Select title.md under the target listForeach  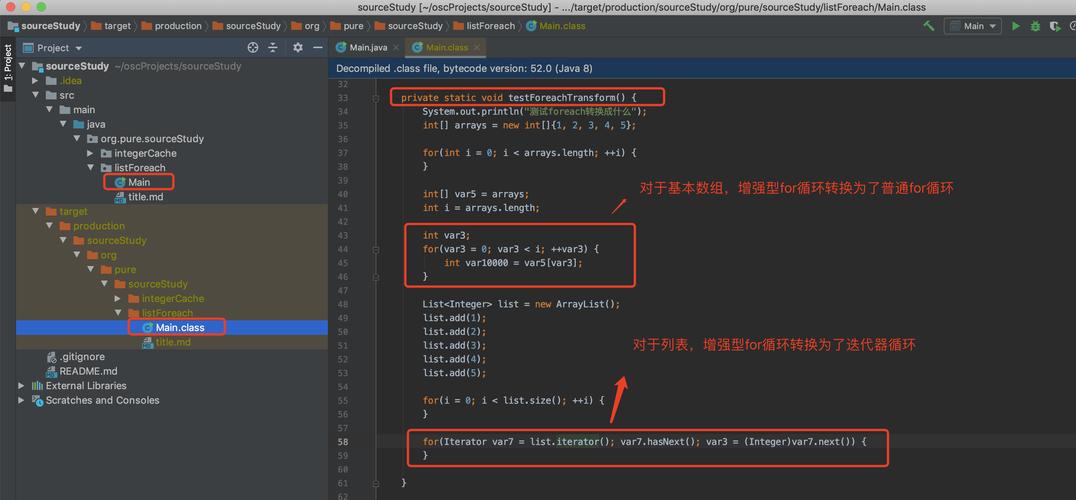(173, 342)
